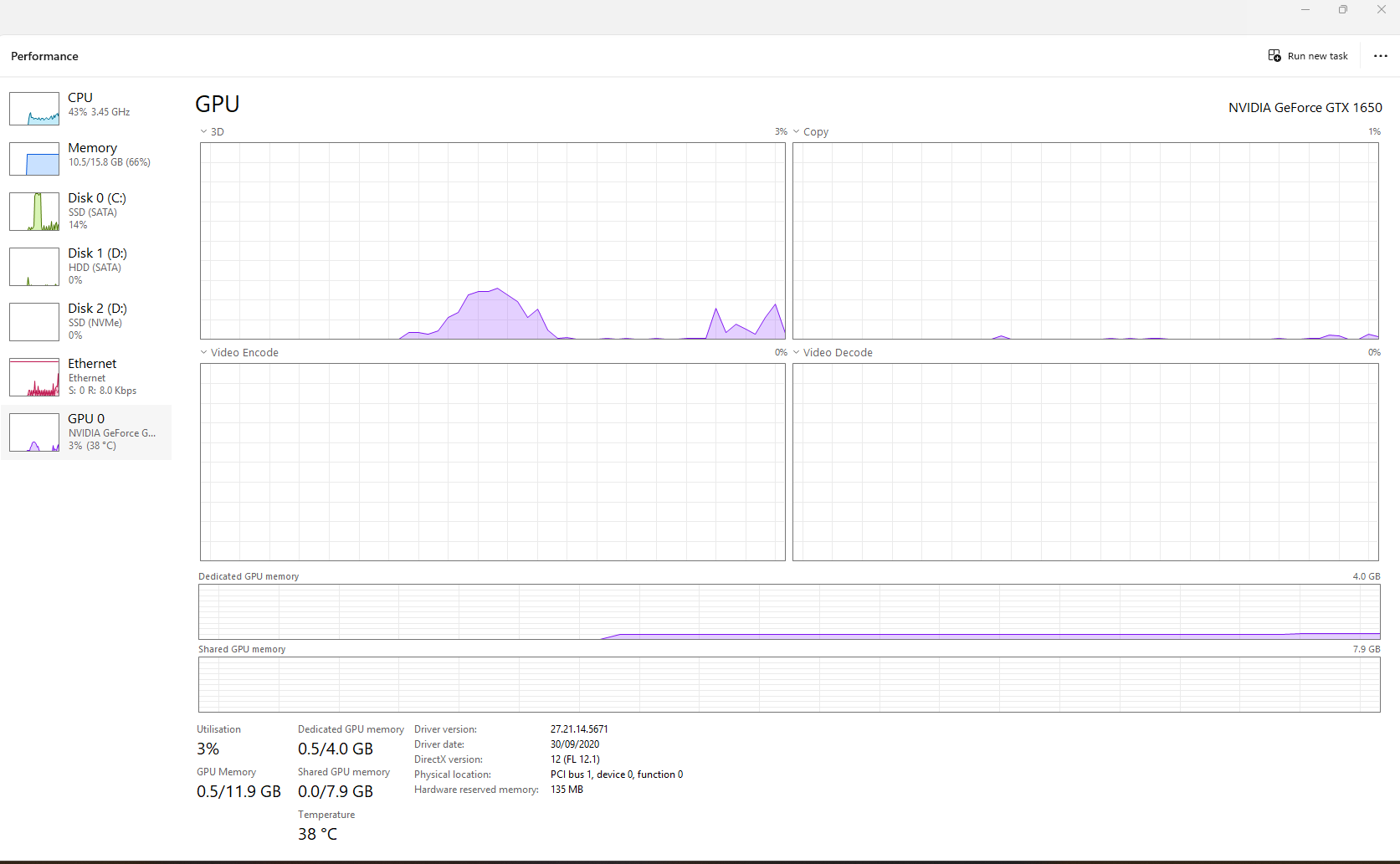Viewport: 1400px width, 864px height.
Task: Click the 7.9 GB shared memory maximum label
Action: click(1367, 649)
